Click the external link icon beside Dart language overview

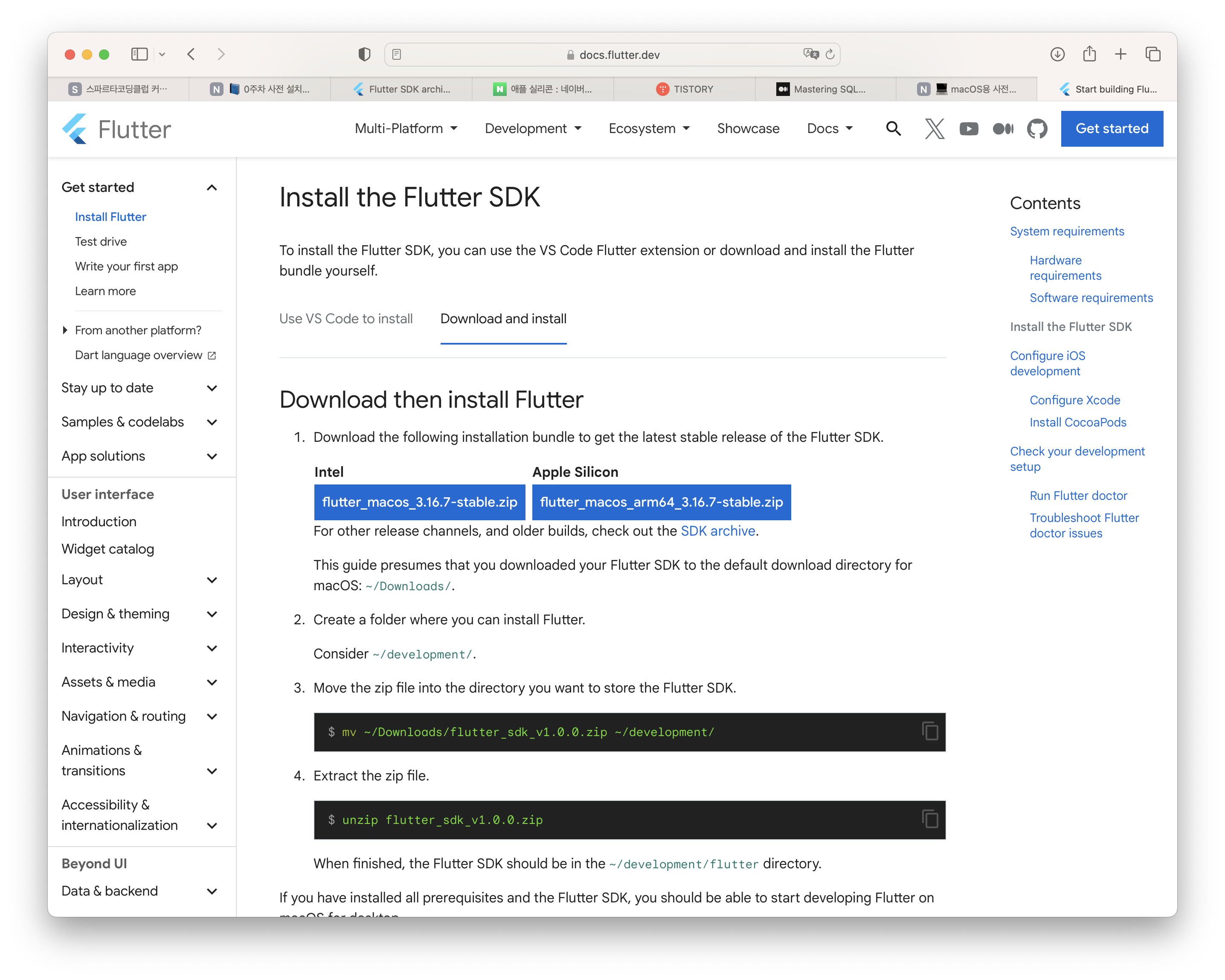point(212,355)
